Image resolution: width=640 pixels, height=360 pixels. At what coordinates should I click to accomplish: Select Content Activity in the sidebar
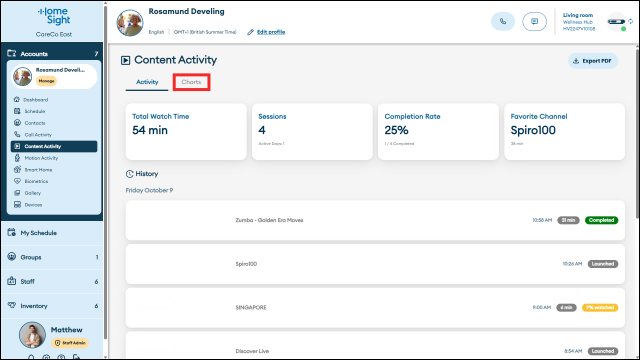click(54, 146)
